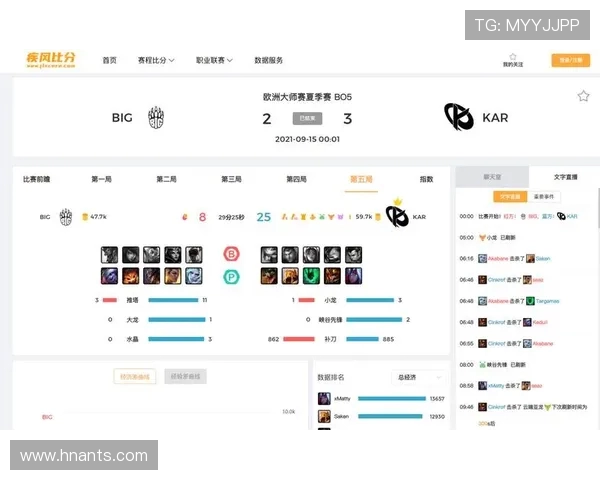Click the crowned KAR logo in game stats row

397,213
